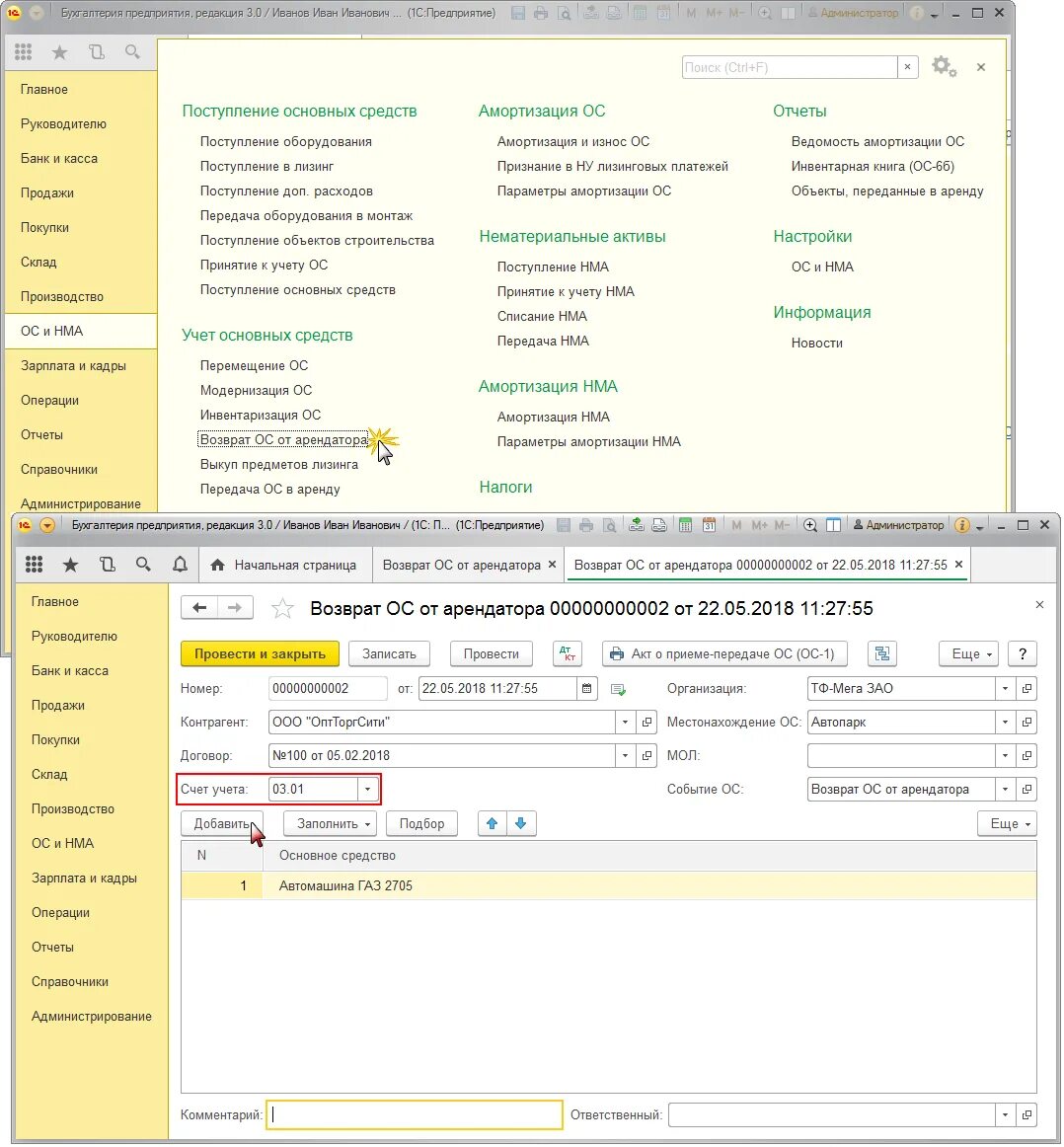
Task: Select Главное in back window sidebar
Action: (43, 89)
